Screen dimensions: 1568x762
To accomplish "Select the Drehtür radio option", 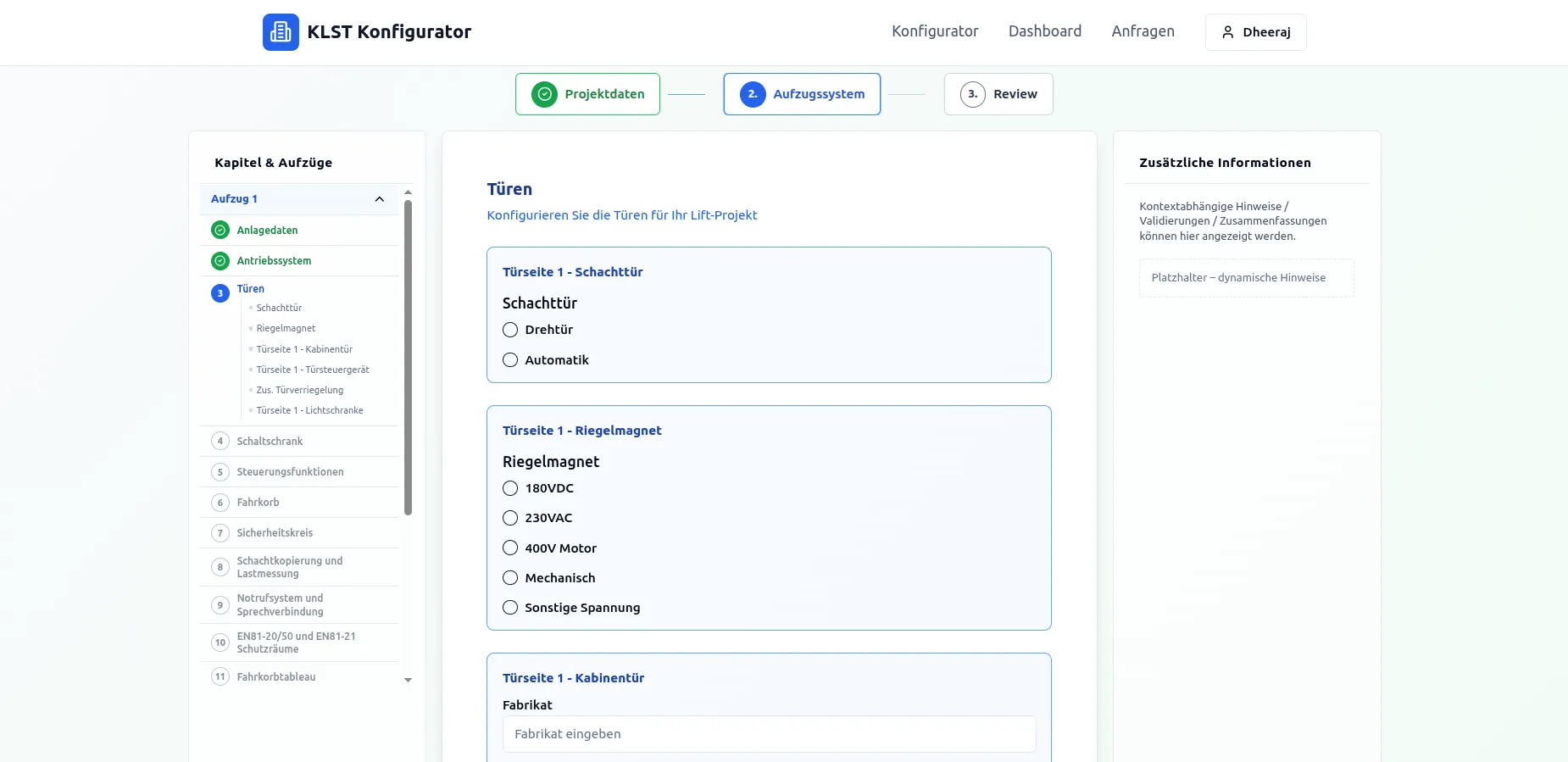I will coord(510,330).
